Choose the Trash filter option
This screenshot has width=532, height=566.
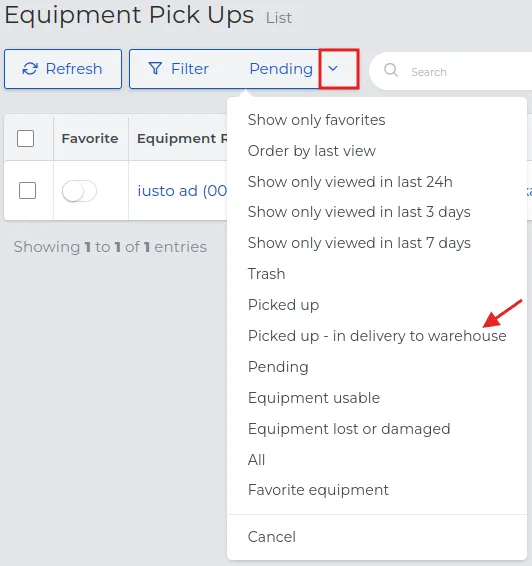(x=266, y=274)
